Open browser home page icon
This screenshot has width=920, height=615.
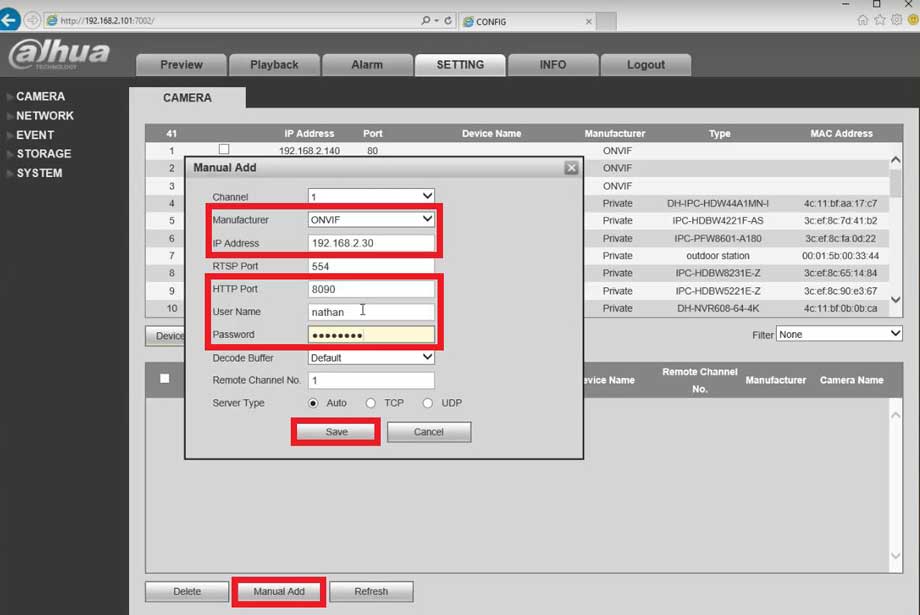[863, 20]
